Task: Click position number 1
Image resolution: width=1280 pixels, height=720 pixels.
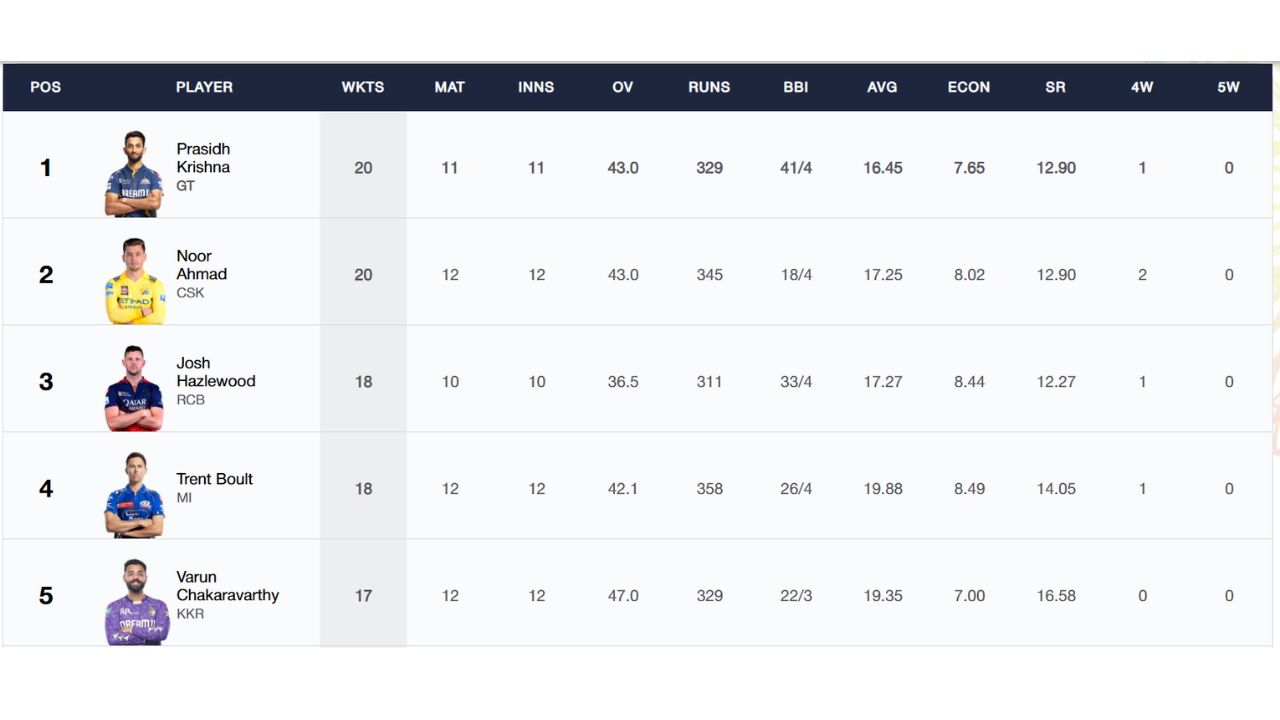Action: pos(45,168)
